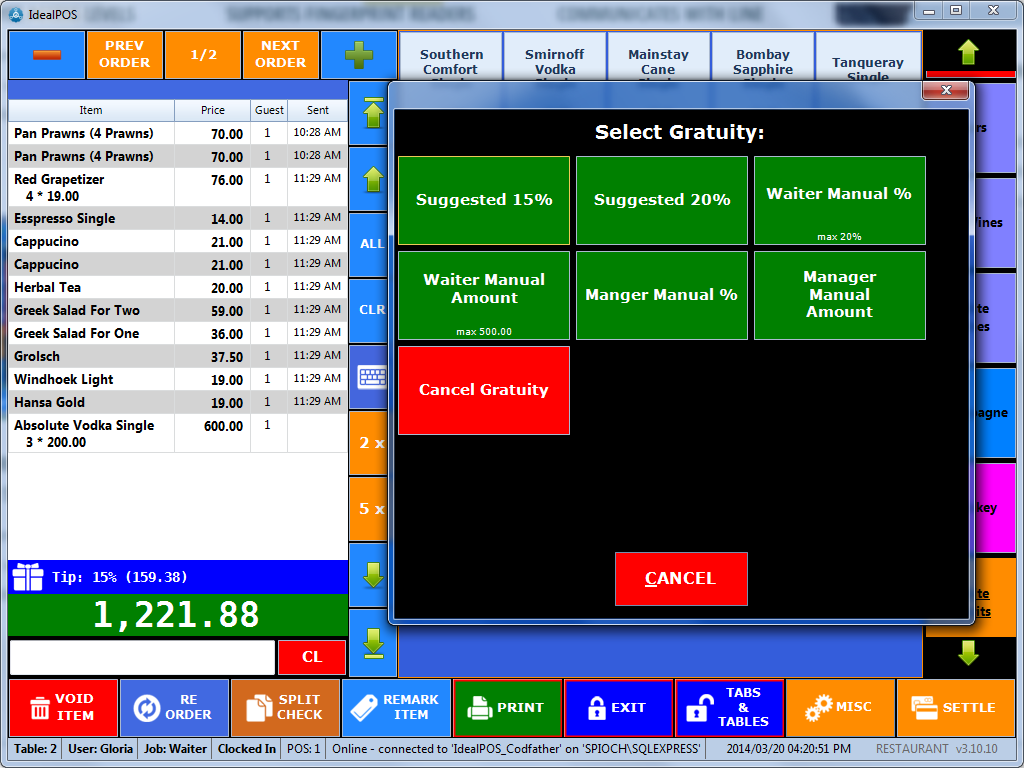Go to Next Order
Image resolution: width=1024 pixels, height=768 pixels.
280,55
